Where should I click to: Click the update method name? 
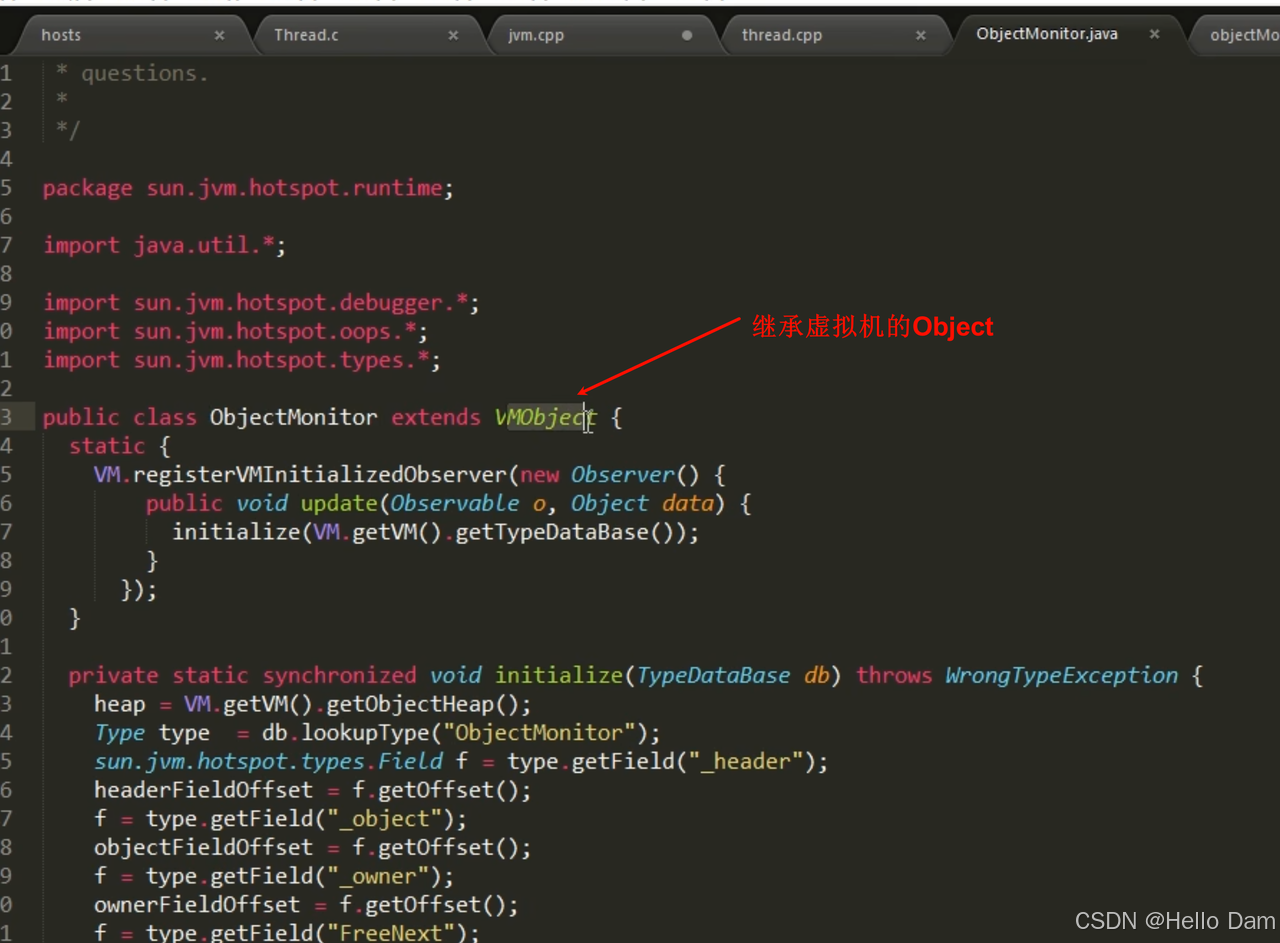click(340, 503)
